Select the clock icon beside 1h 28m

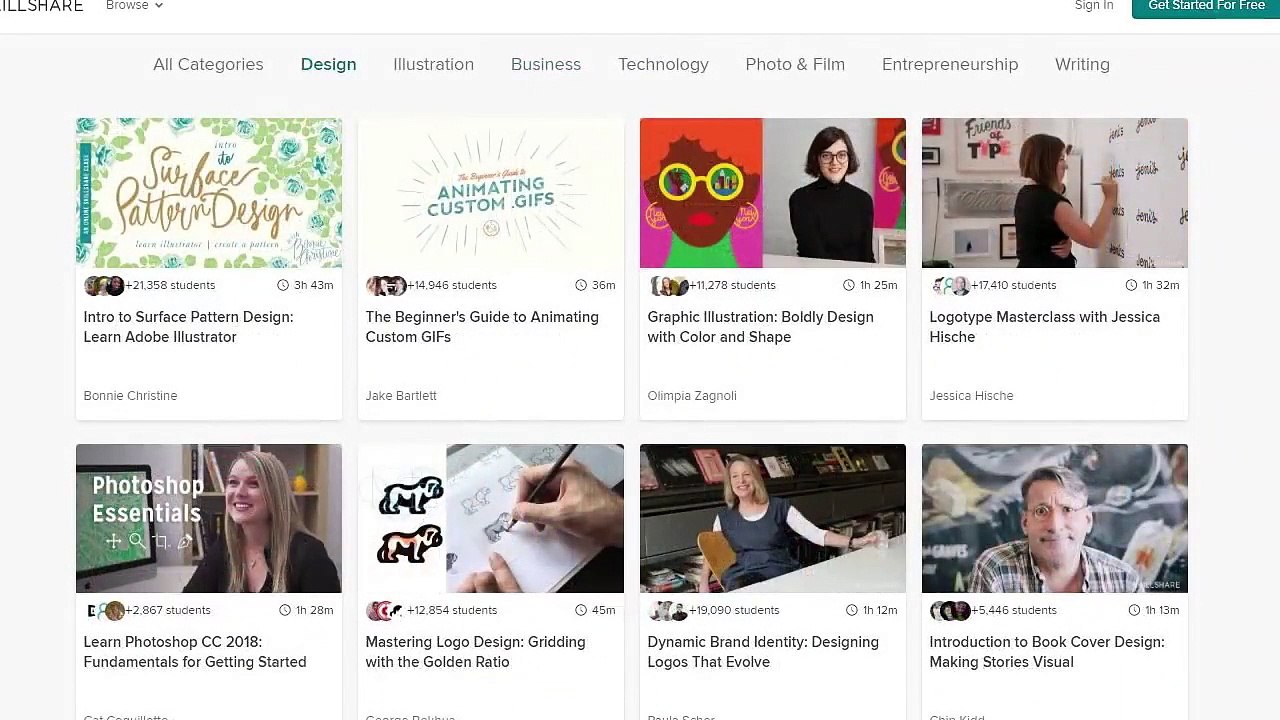click(x=285, y=610)
